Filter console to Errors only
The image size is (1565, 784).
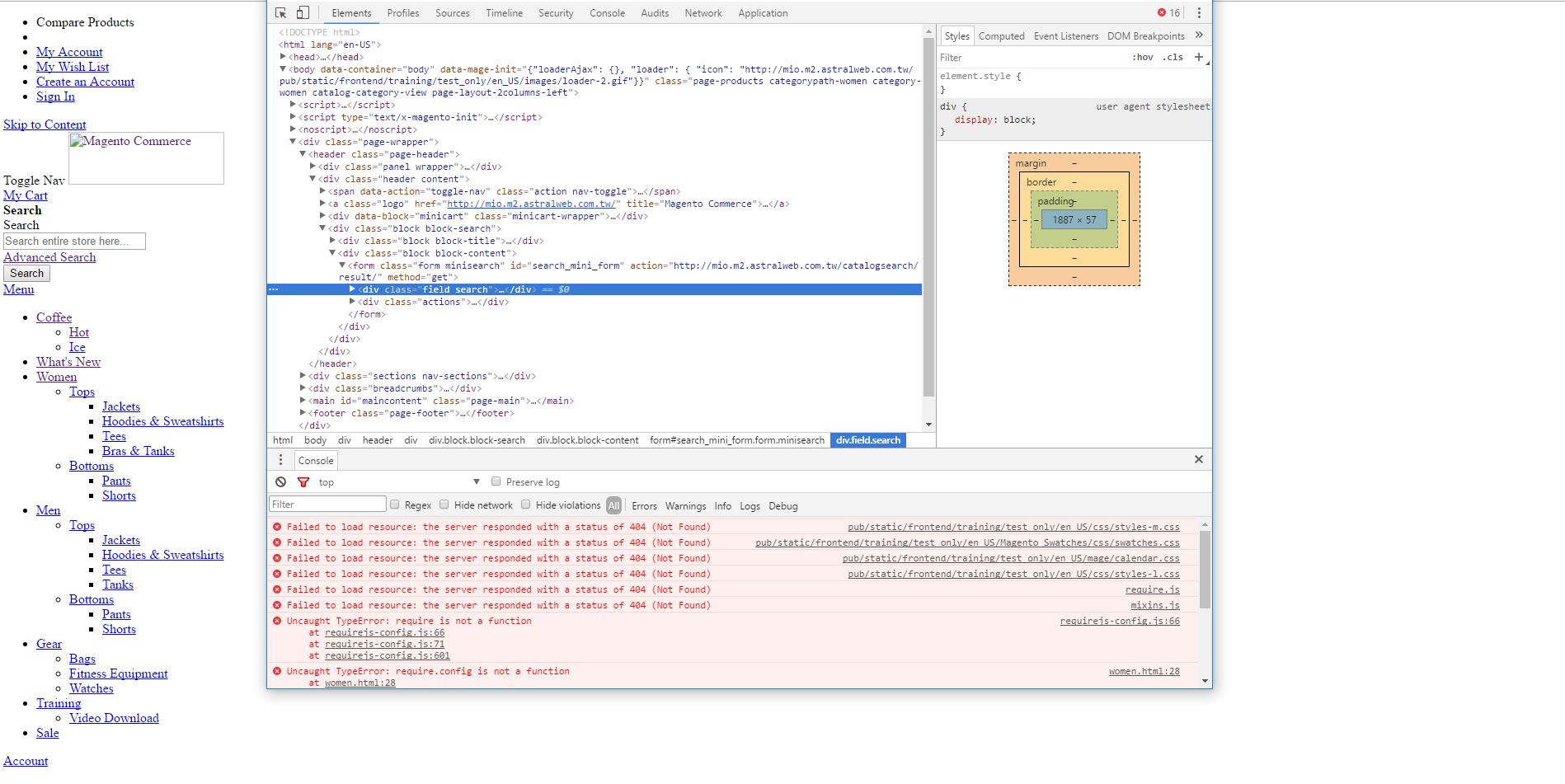tap(644, 506)
